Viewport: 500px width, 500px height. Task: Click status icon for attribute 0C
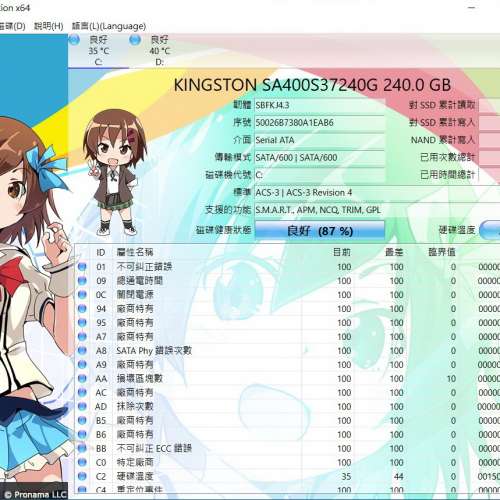[x=82, y=295]
